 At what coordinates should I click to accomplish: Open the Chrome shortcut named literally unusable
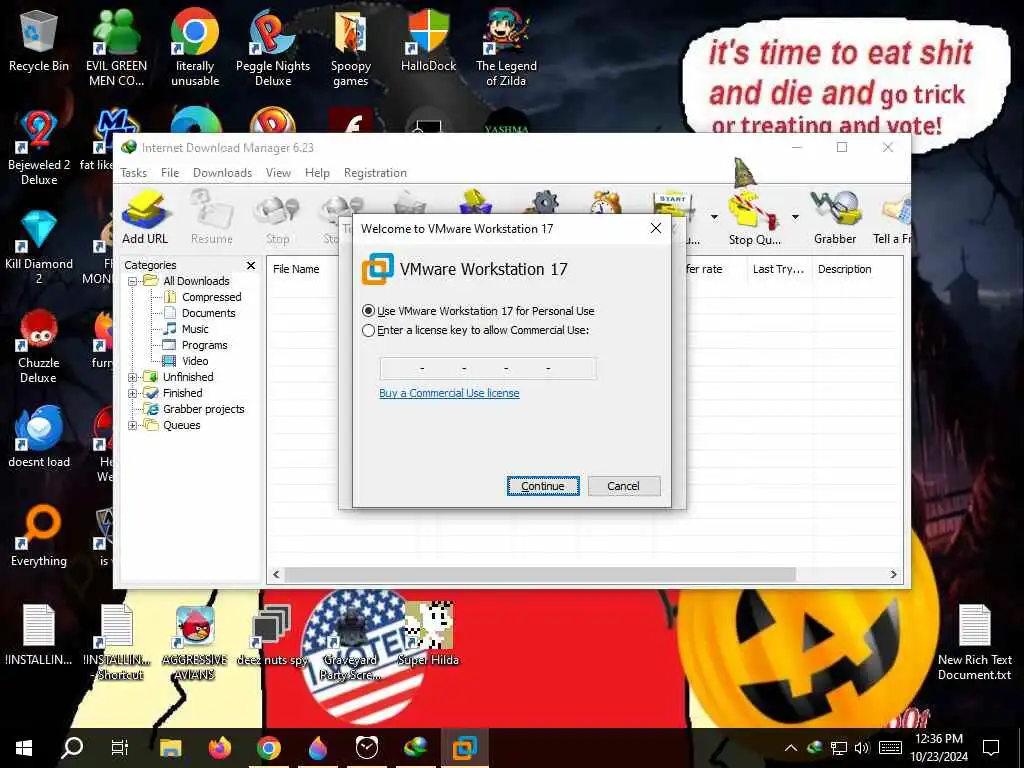[x=195, y=47]
